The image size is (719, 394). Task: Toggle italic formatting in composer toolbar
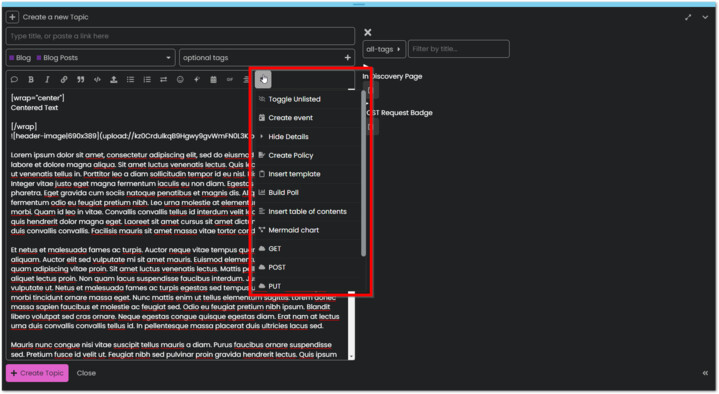coord(47,79)
